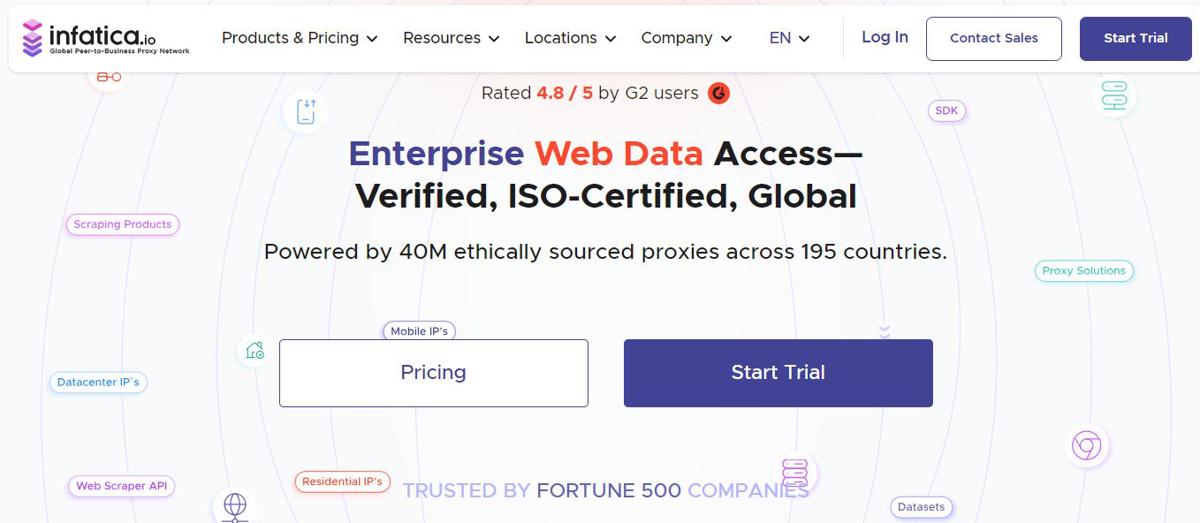The image size is (1200, 523).
Task: Expand the Locations dropdown
Action: (x=570, y=38)
